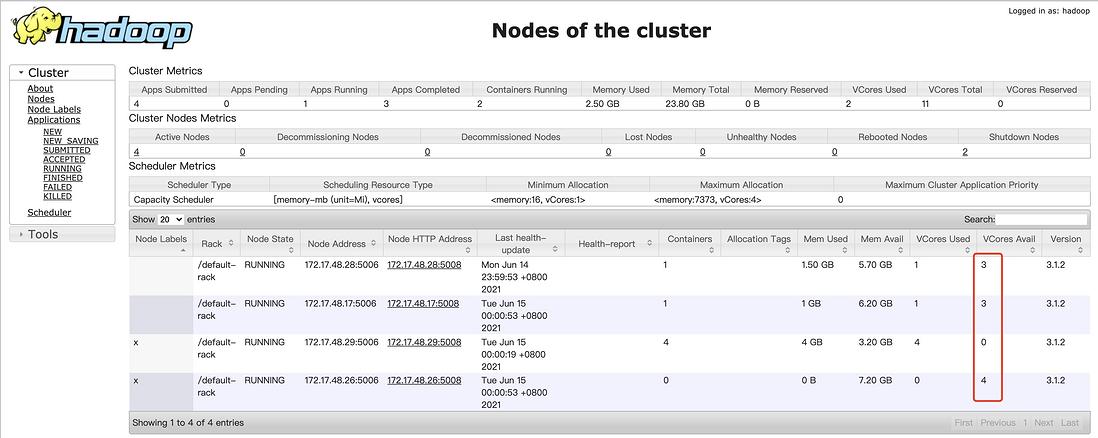The height and width of the screenshot is (438, 1098).
Task: Sort by Last health-update column
Action: pyautogui.click(x=521, y=242)
